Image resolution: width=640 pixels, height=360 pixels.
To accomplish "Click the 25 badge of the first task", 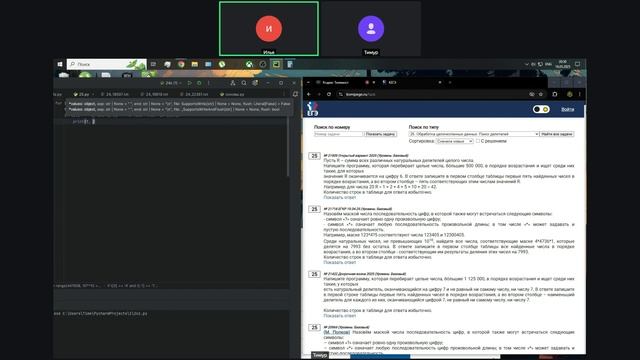I will pyautogui.click(x=314, y=156).
